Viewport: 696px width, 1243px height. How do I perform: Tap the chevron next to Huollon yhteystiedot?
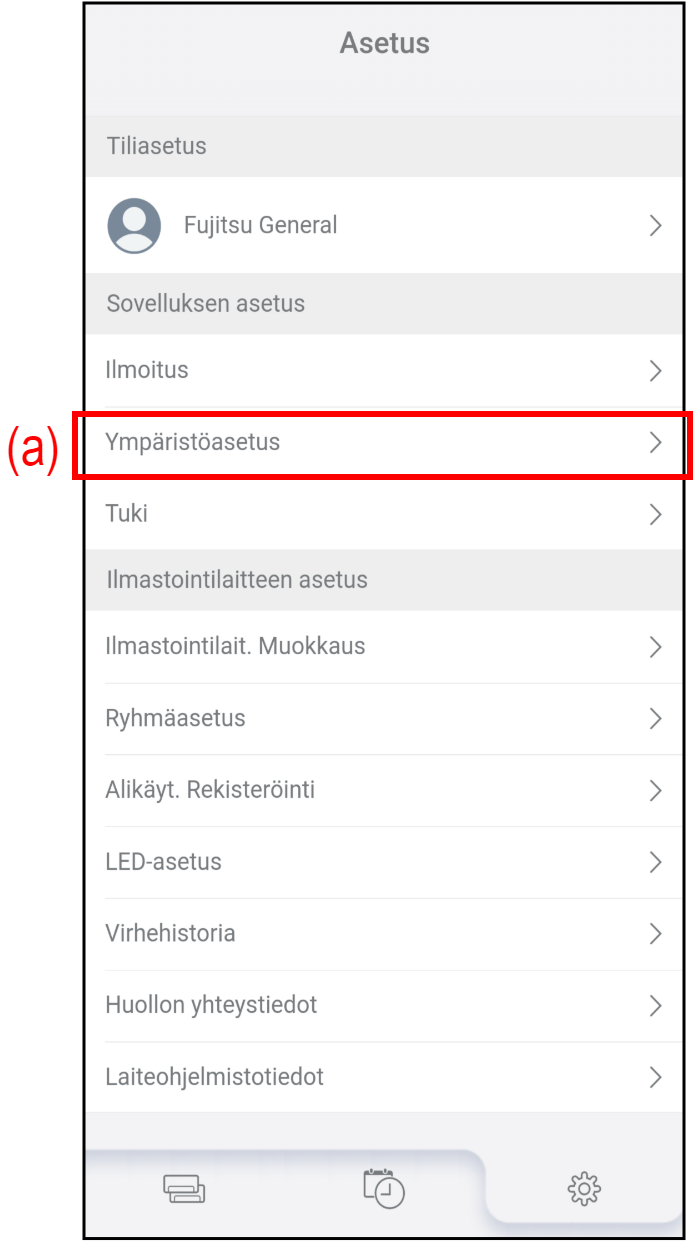pyautogui.click(x=656, y=1006)
